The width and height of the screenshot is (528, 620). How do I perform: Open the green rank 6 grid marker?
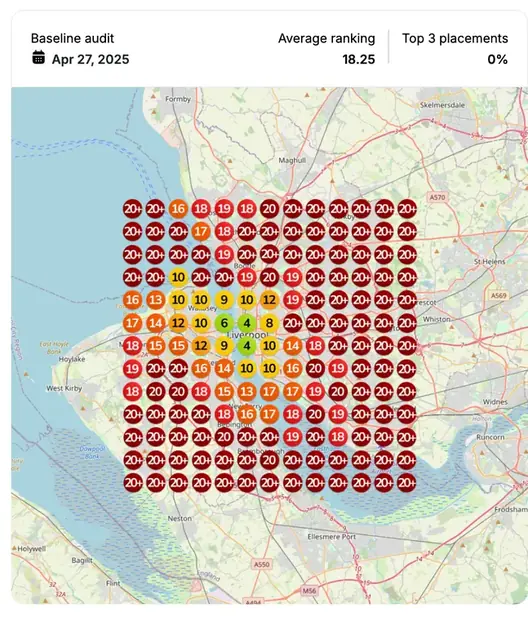[224, 323]
